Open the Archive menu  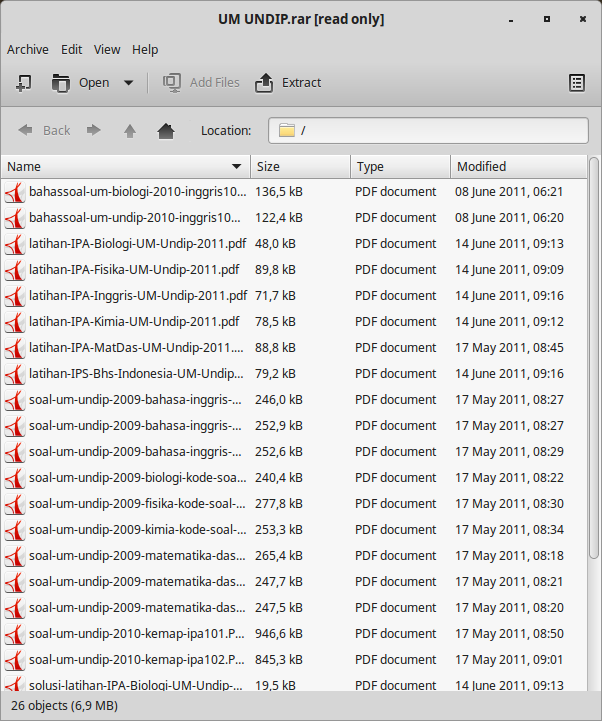[x=28, y=50]
